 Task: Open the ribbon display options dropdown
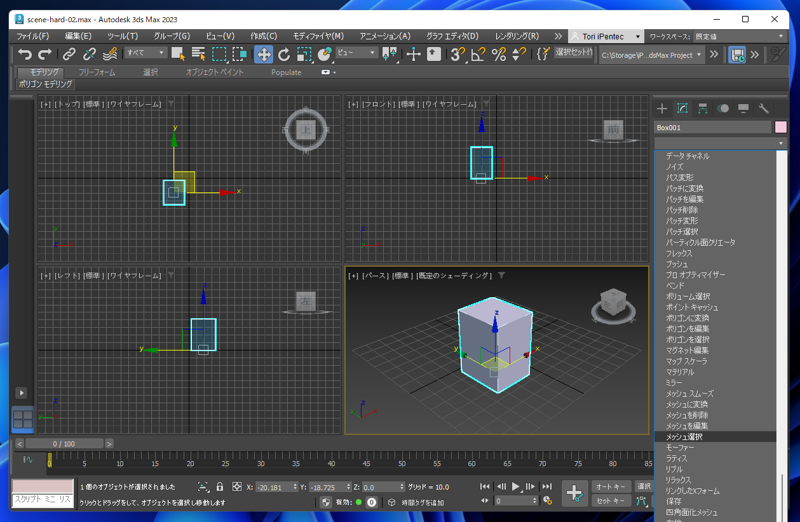(x=329, y=72)
